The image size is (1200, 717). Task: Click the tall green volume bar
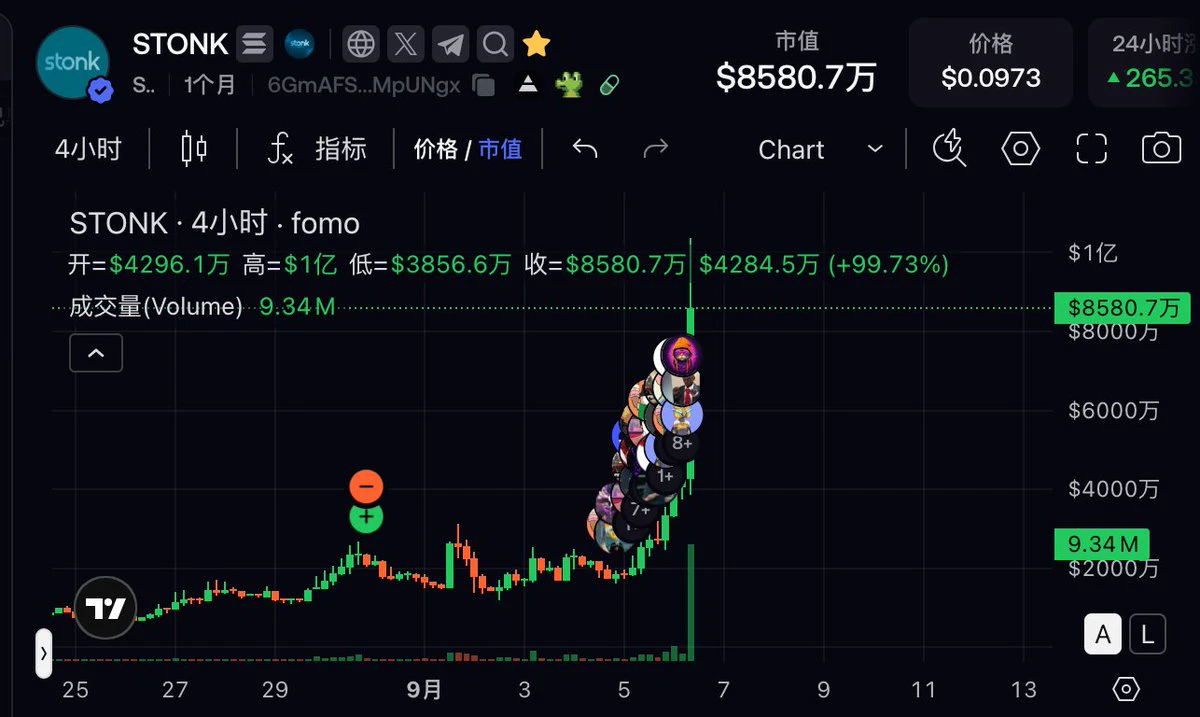pos(690,602)
